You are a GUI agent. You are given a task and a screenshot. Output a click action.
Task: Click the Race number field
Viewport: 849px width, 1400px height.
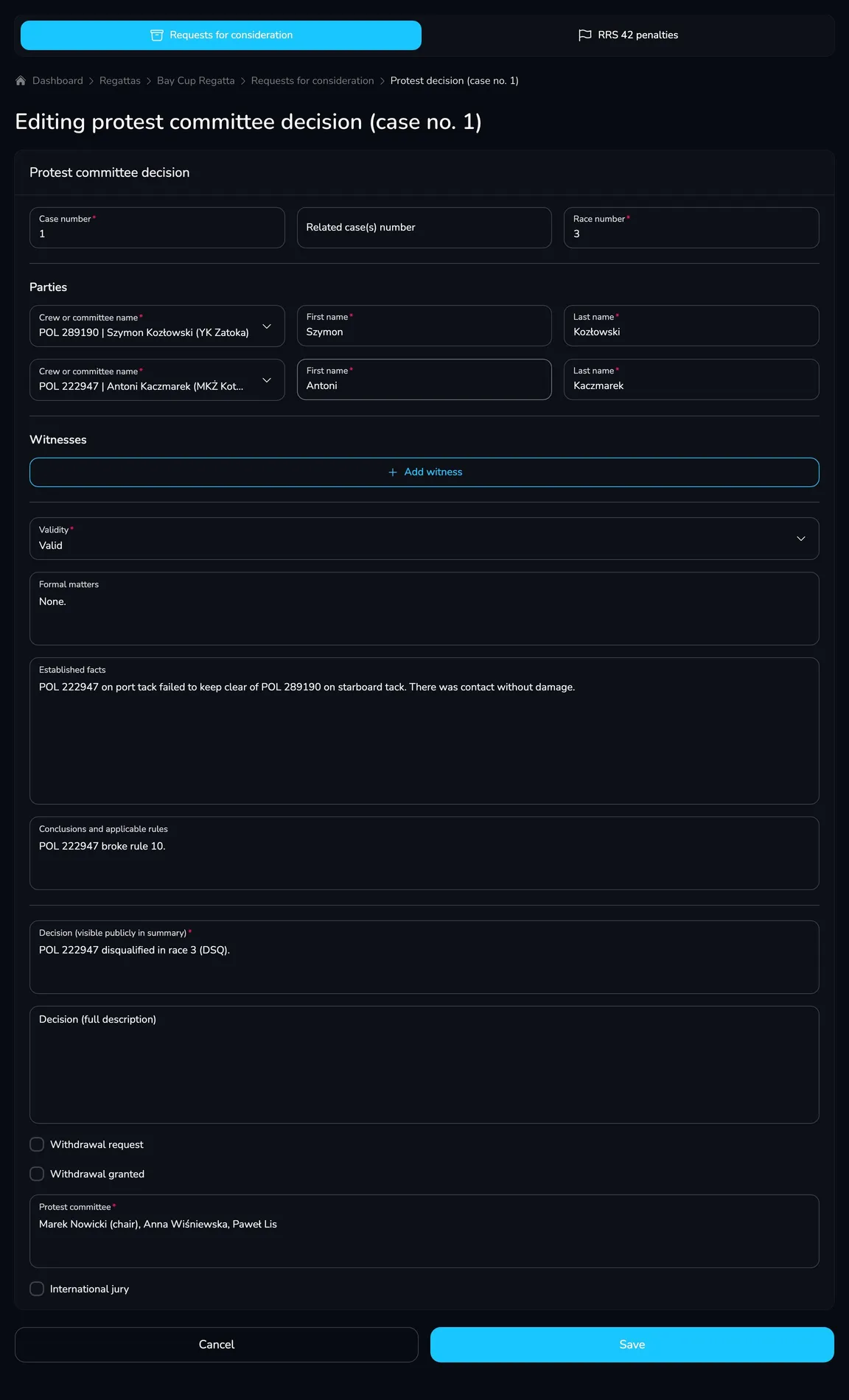pyautogui.click(x=691, y=228)
